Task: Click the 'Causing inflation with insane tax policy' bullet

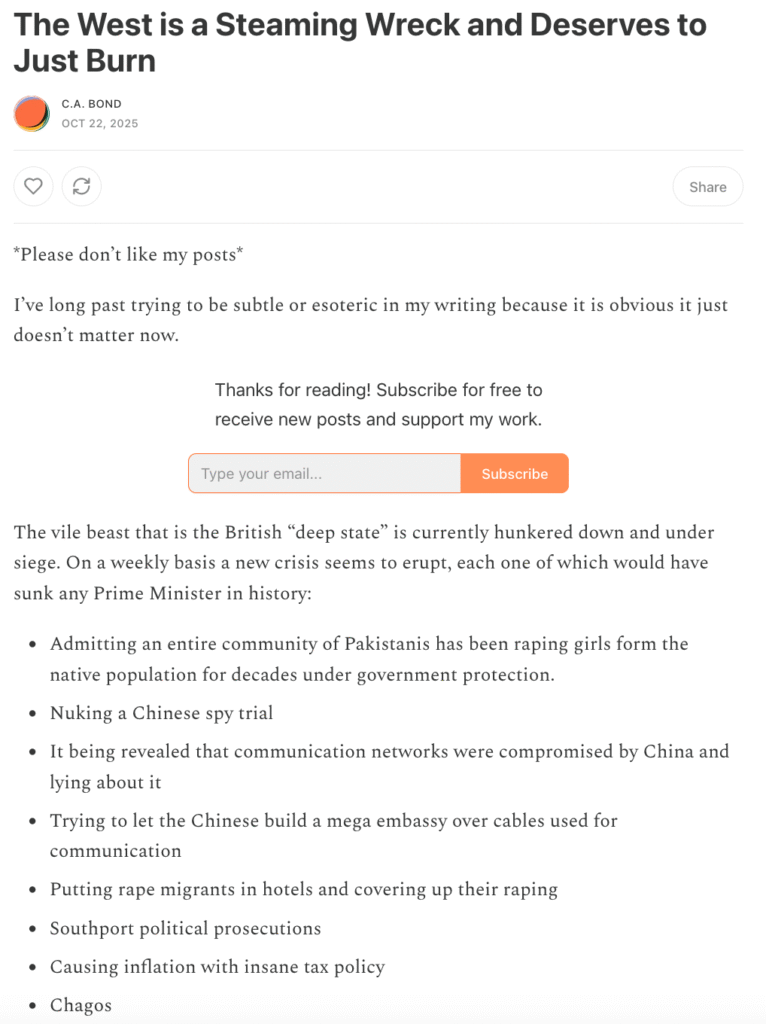Action: 217,967
